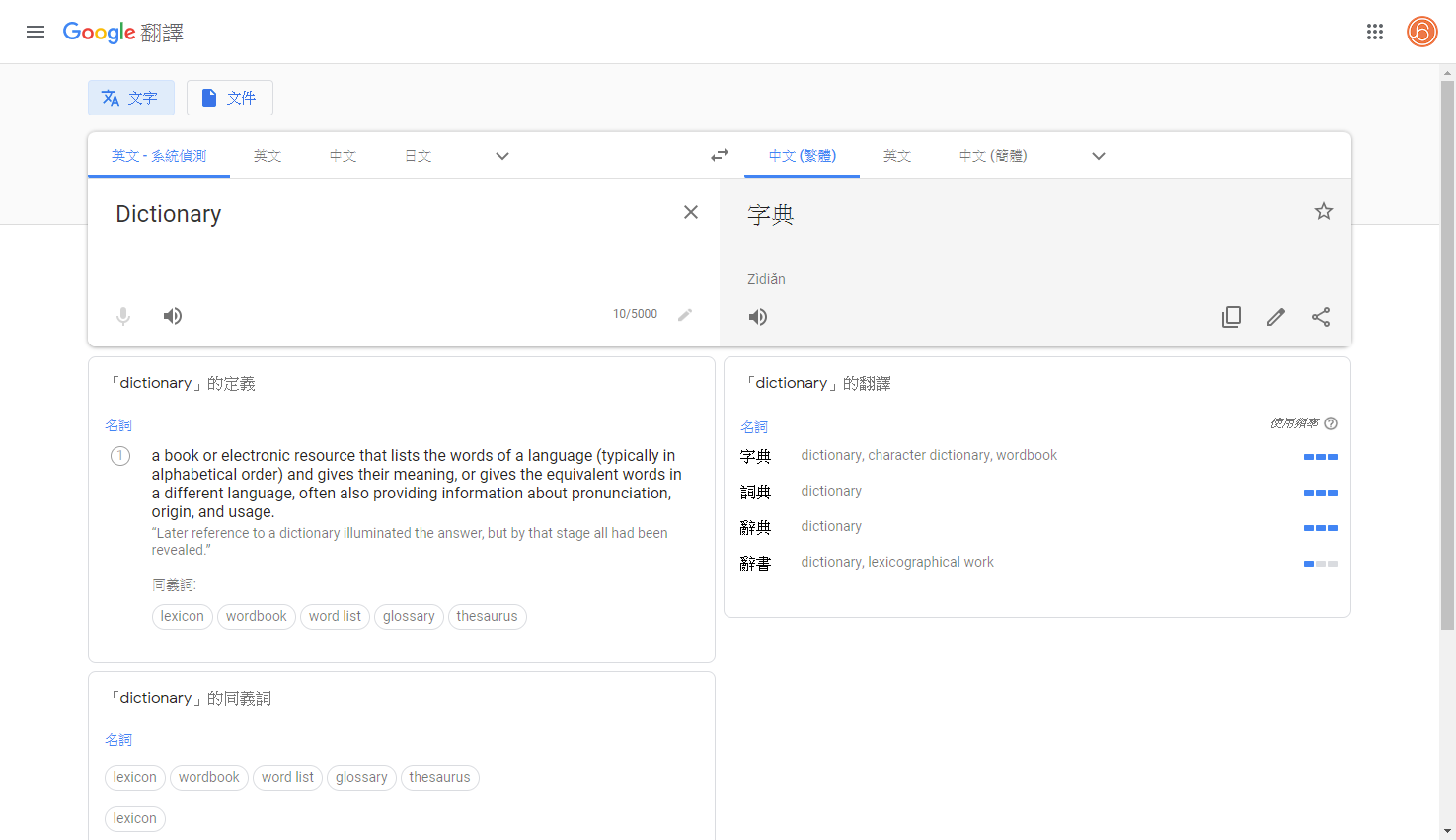The height and width of the screenshot is (840, 1456).
Task: Expand more source languages
Action: pyautogui.click(x=502, y=156)
